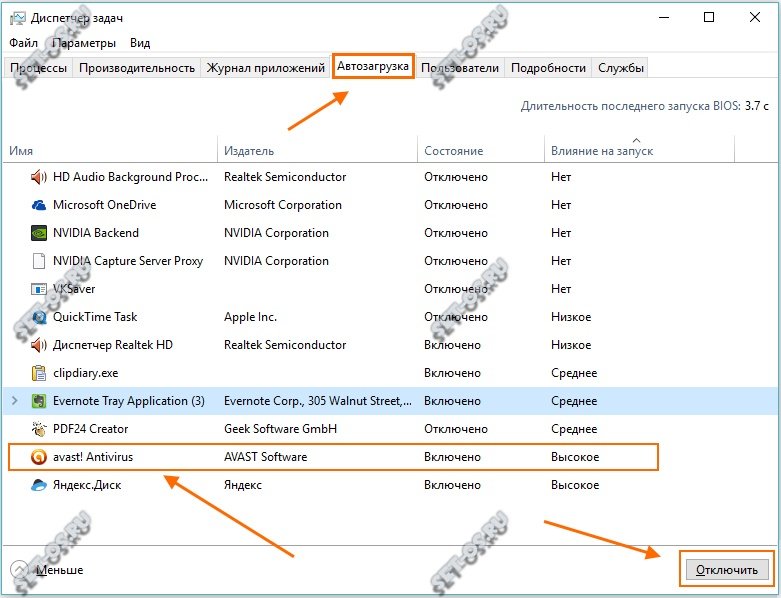Click the Включено state of Диспетчер Realtek HD
Screen dimensions: 781x598
tap(452, 345)
